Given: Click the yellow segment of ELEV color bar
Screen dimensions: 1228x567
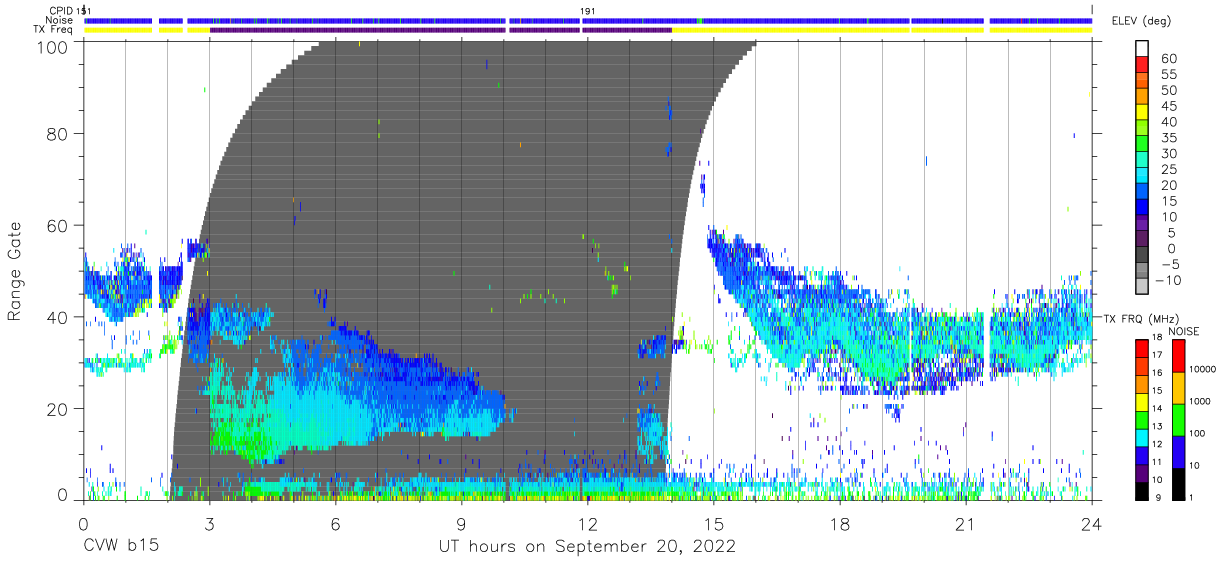Looking at the screenshot, I should pos(1143,110).
